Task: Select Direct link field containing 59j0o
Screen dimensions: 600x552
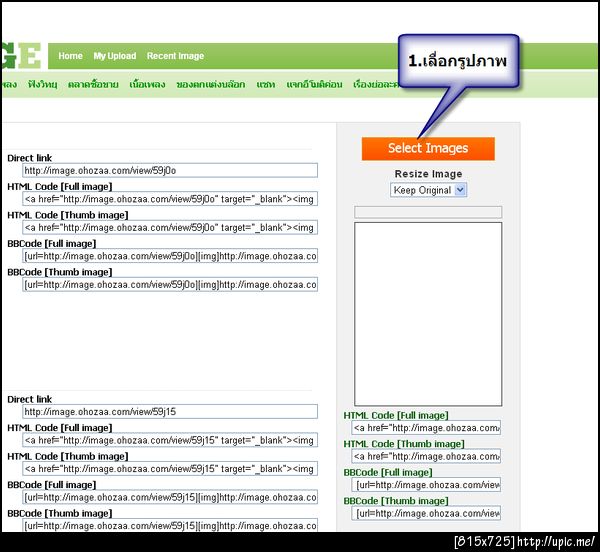Action: coord(170,170)
